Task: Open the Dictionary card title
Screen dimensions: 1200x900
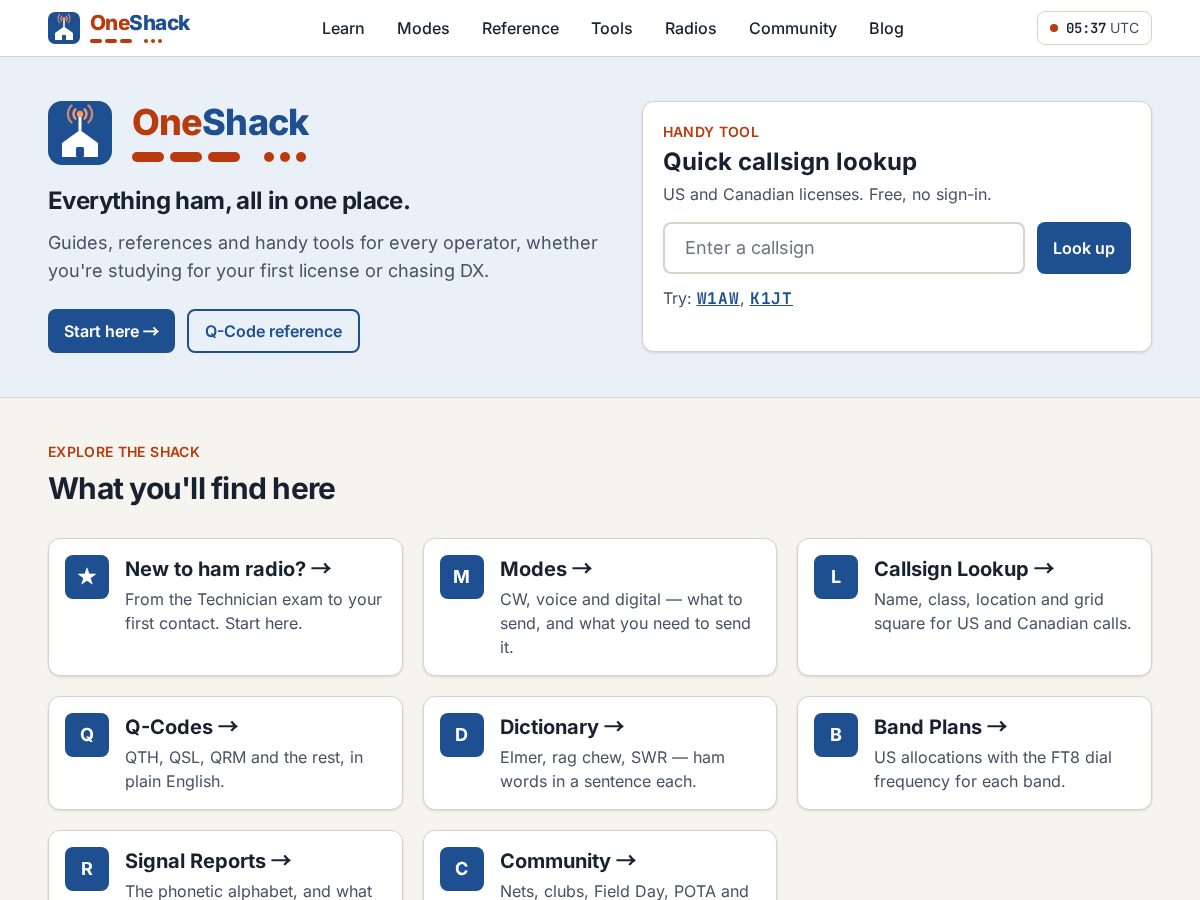Action: [562, 727]
